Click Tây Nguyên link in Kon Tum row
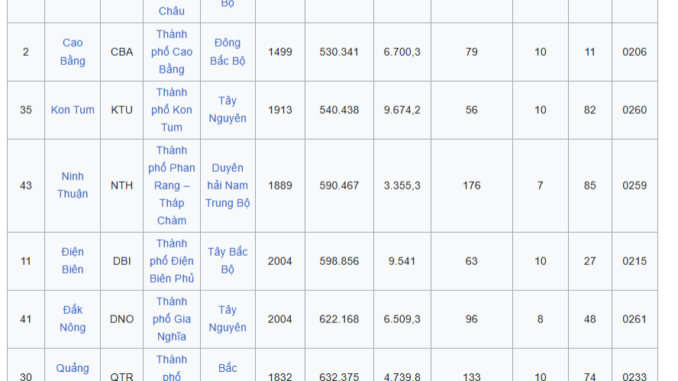 [x=227, y=110]
